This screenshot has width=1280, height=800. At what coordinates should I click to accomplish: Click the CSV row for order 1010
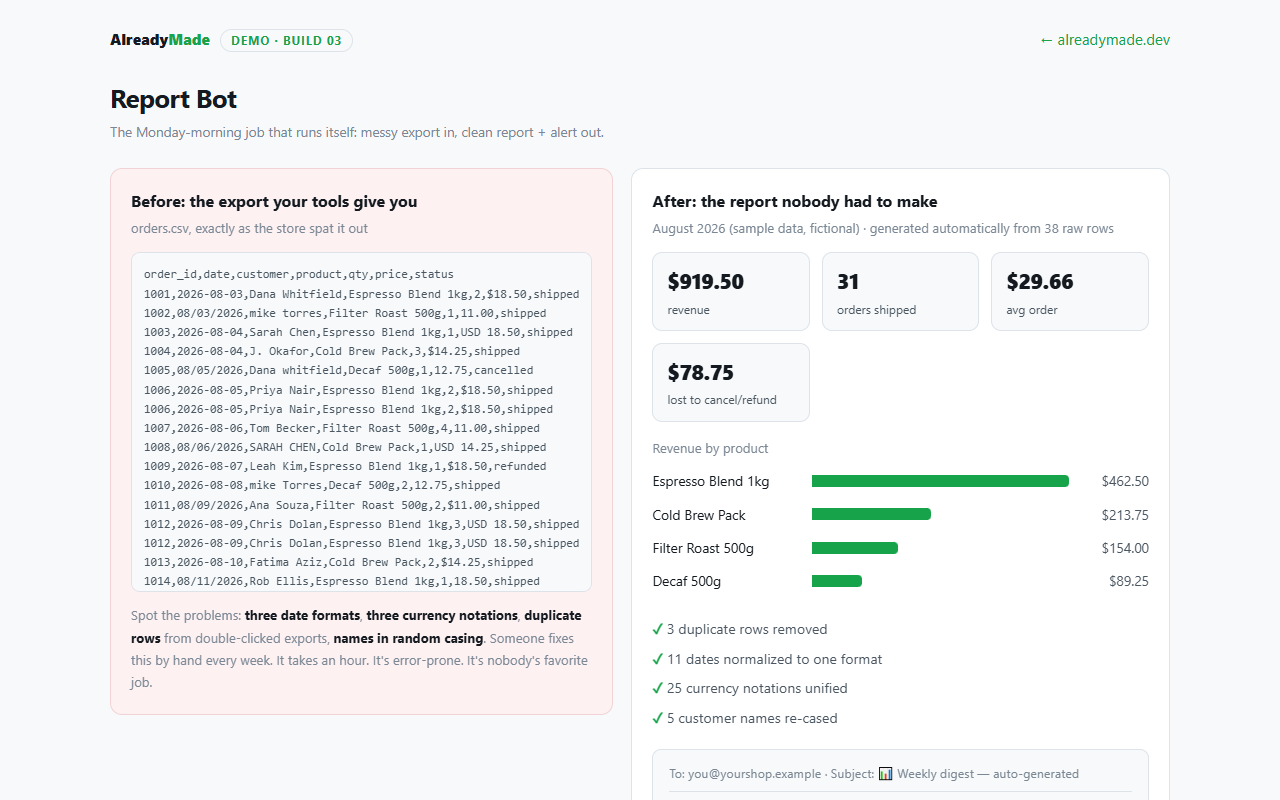click(x=322, y=485)
